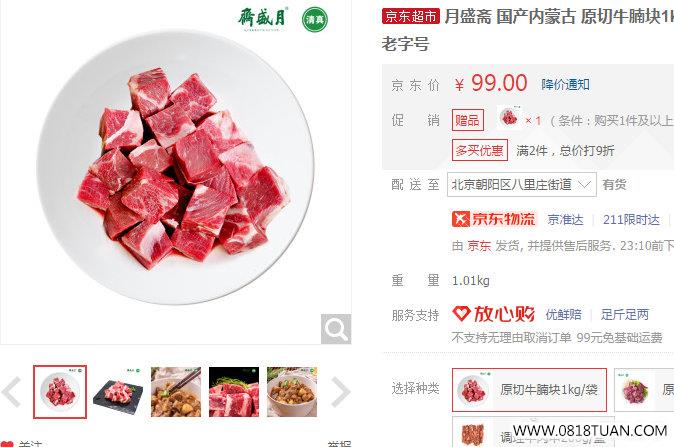The image size is (674, 447).
Task: Select the 调理牛肉串 variety option
Action: click(x=533, y=432)
